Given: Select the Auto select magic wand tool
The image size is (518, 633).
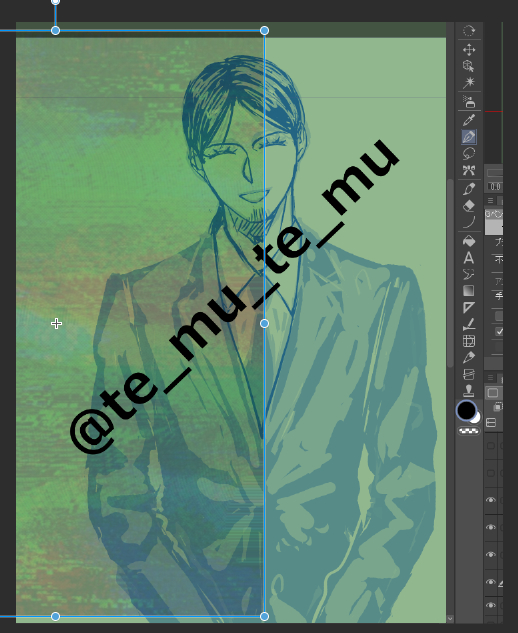Looking at the screenshot, I should tap(469, 83).
